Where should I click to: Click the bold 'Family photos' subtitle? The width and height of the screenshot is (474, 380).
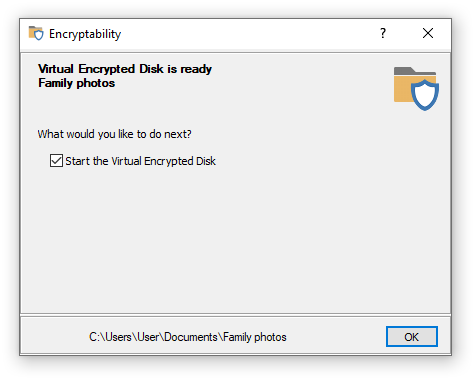tap(77, 83)
